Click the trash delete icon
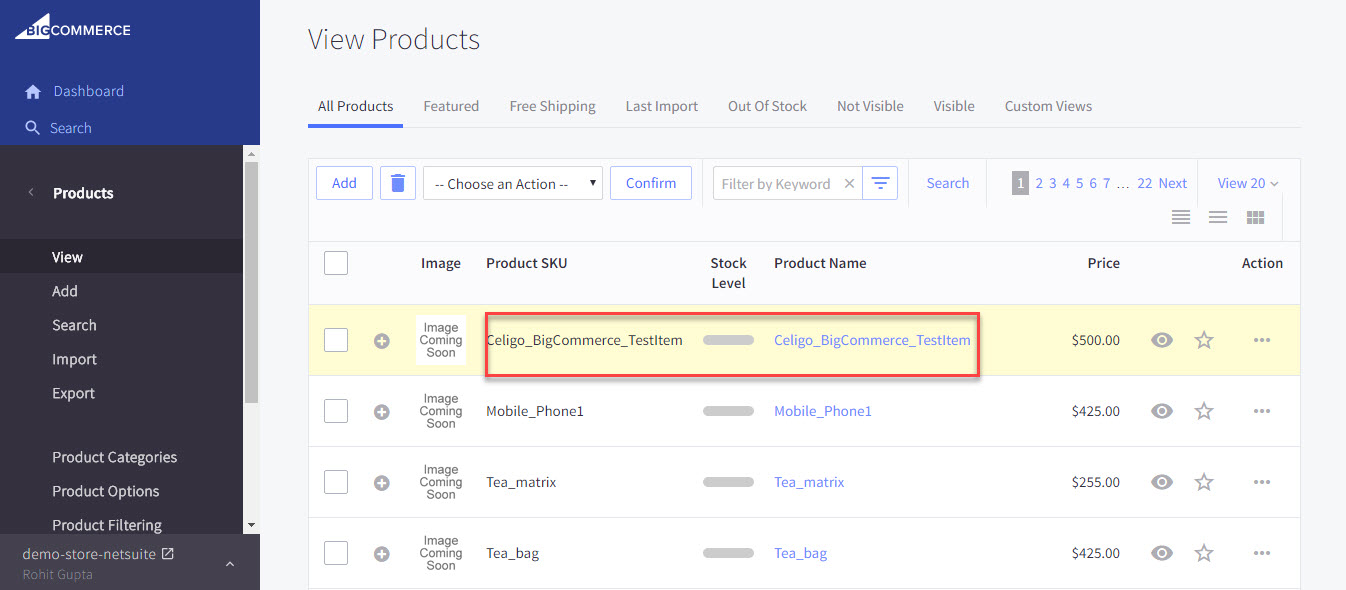 (398, 183)
